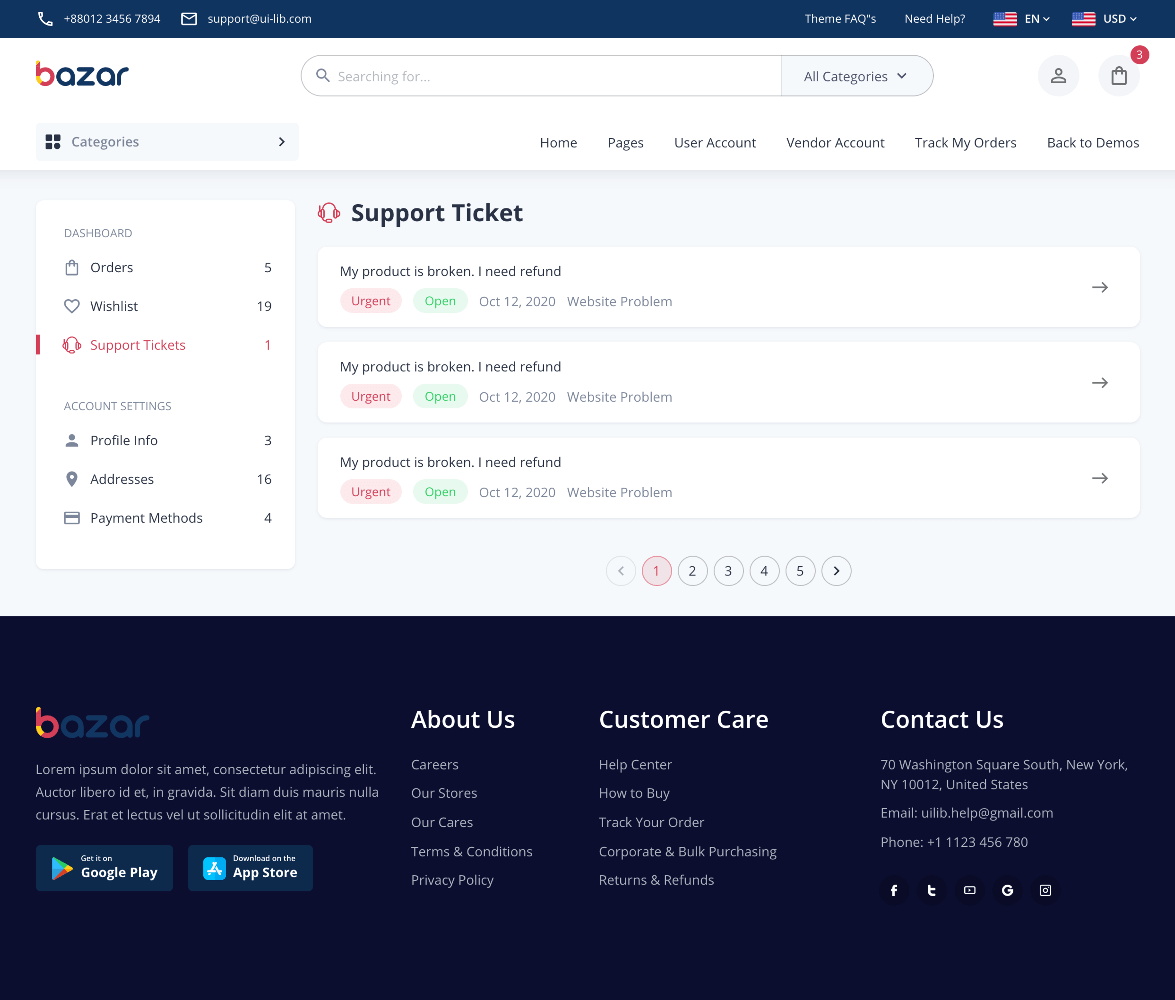
Task: Expand the All Categories dropdown
Action: 856,76
